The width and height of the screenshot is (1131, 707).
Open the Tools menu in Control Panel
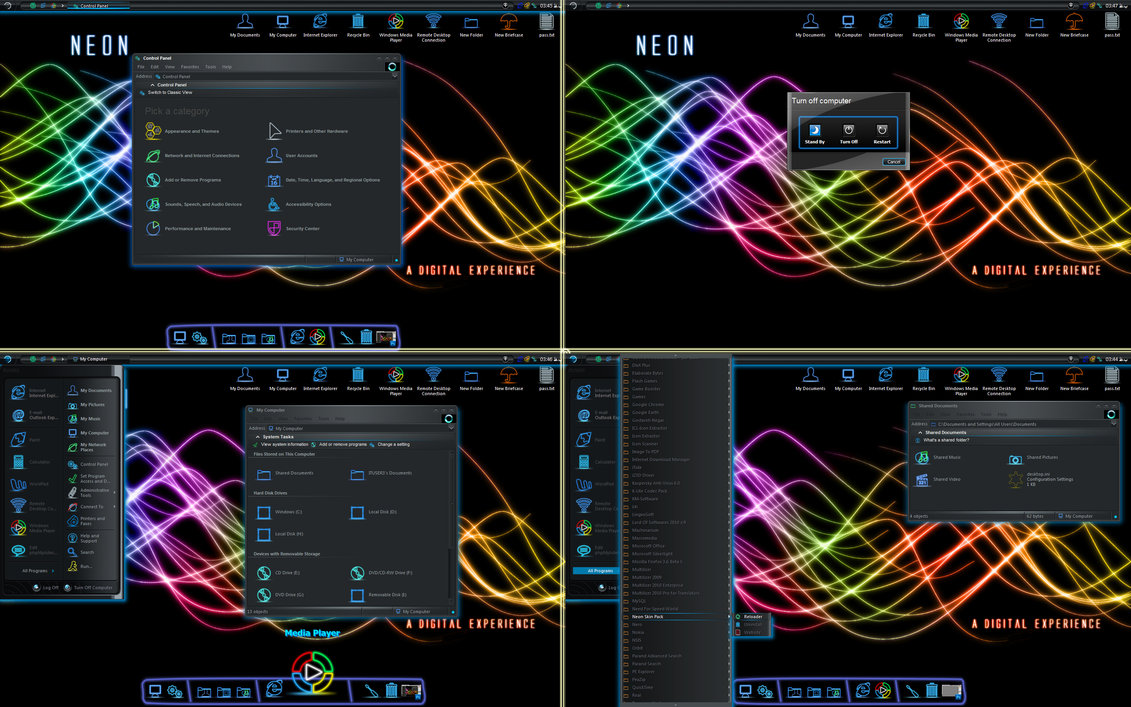211,66
